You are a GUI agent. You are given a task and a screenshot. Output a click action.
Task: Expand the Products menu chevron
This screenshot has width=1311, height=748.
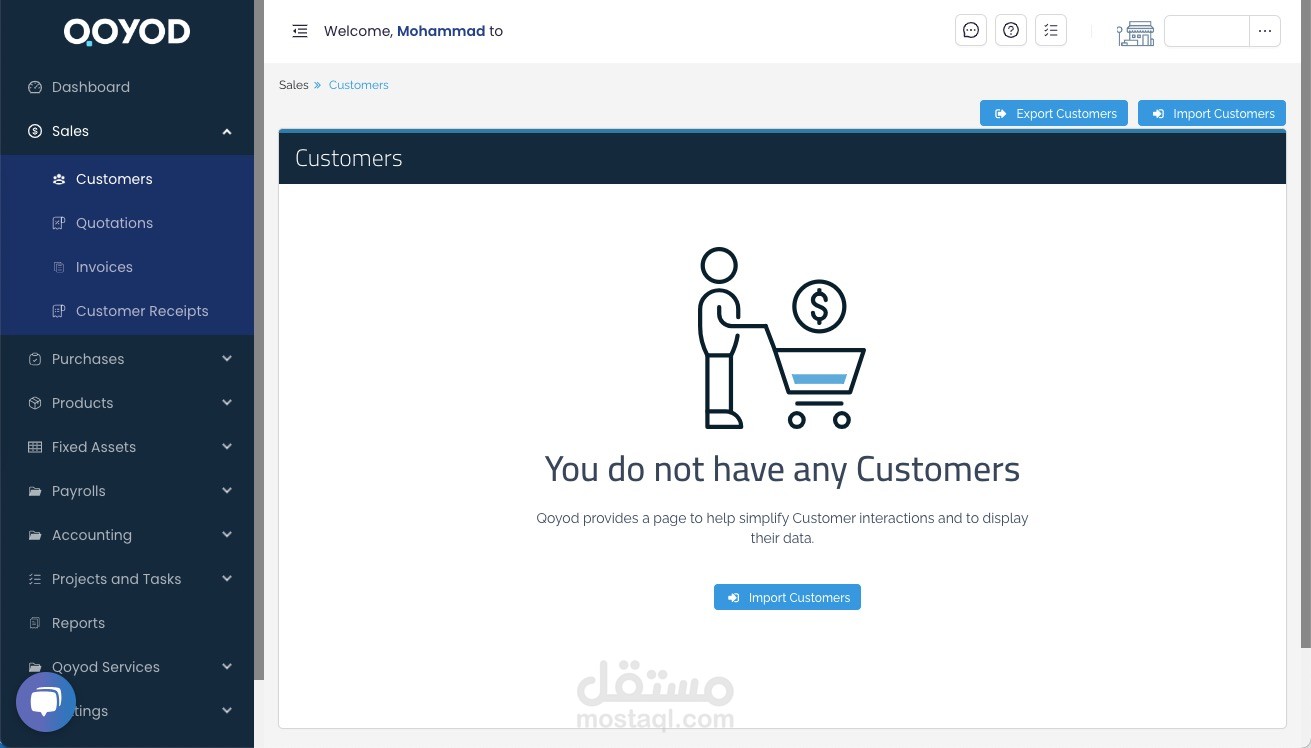pos(227,403)
